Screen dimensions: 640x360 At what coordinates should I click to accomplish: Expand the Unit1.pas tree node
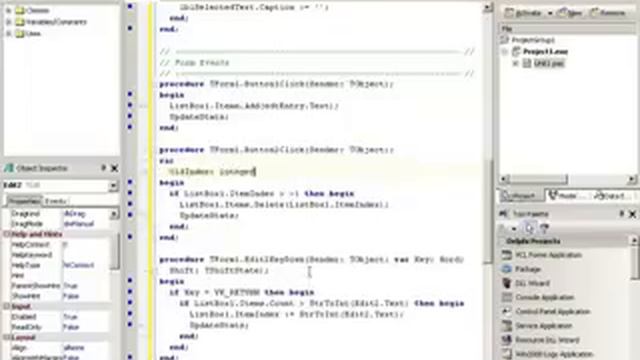pos(516,64)
